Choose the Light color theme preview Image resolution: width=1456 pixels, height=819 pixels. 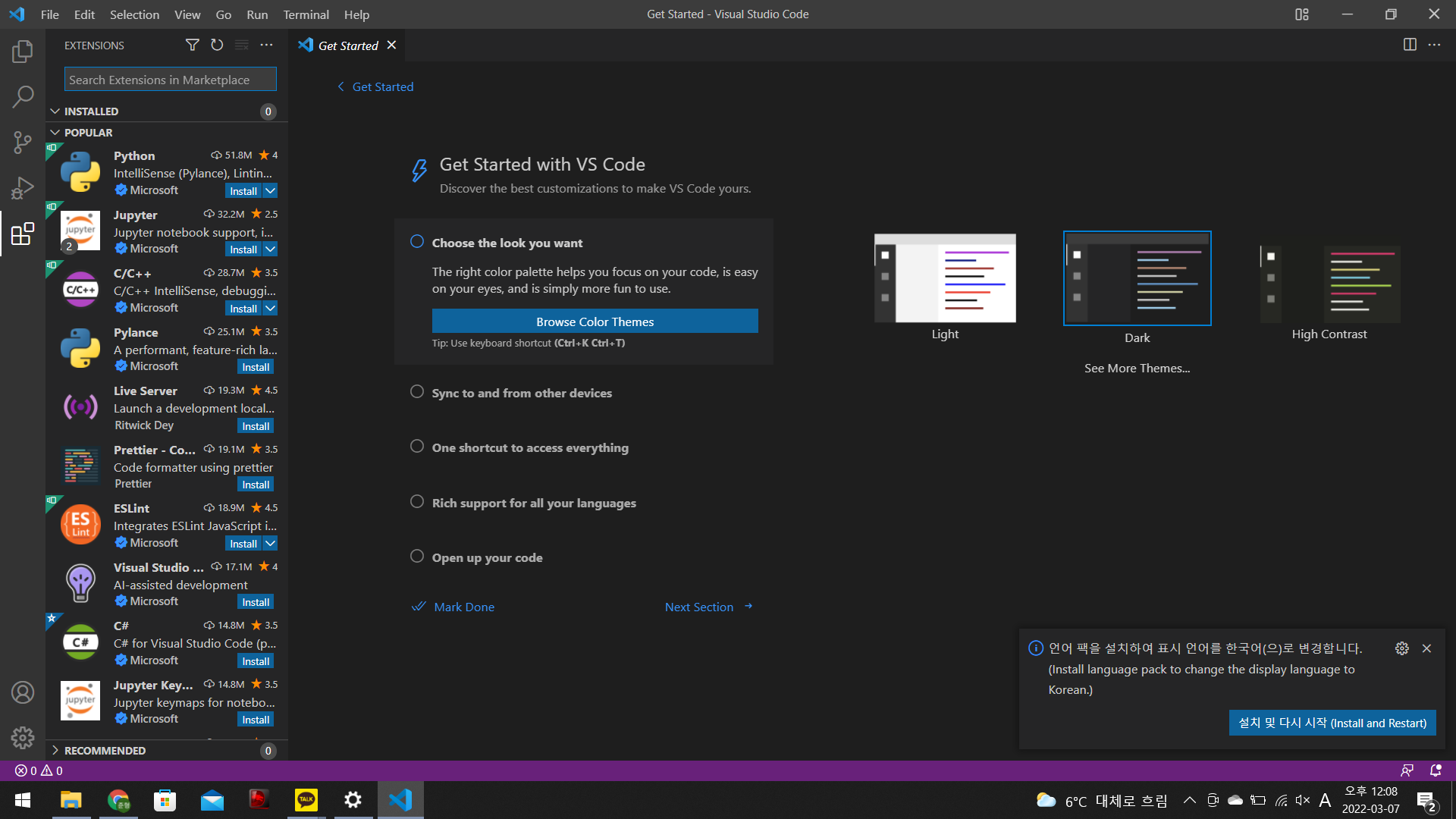tap(945, 278)
